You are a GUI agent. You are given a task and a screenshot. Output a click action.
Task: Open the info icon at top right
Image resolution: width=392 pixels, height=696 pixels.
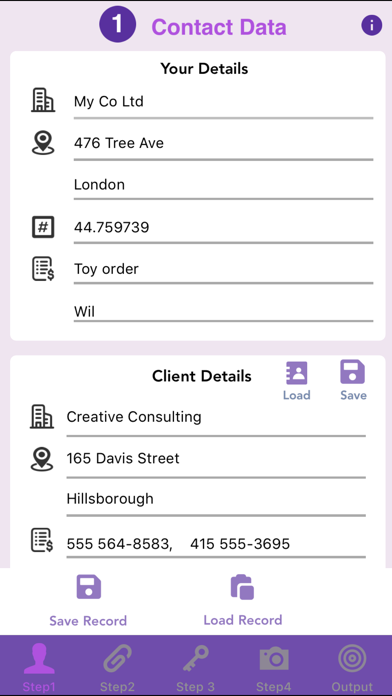(x=372, y=26)
